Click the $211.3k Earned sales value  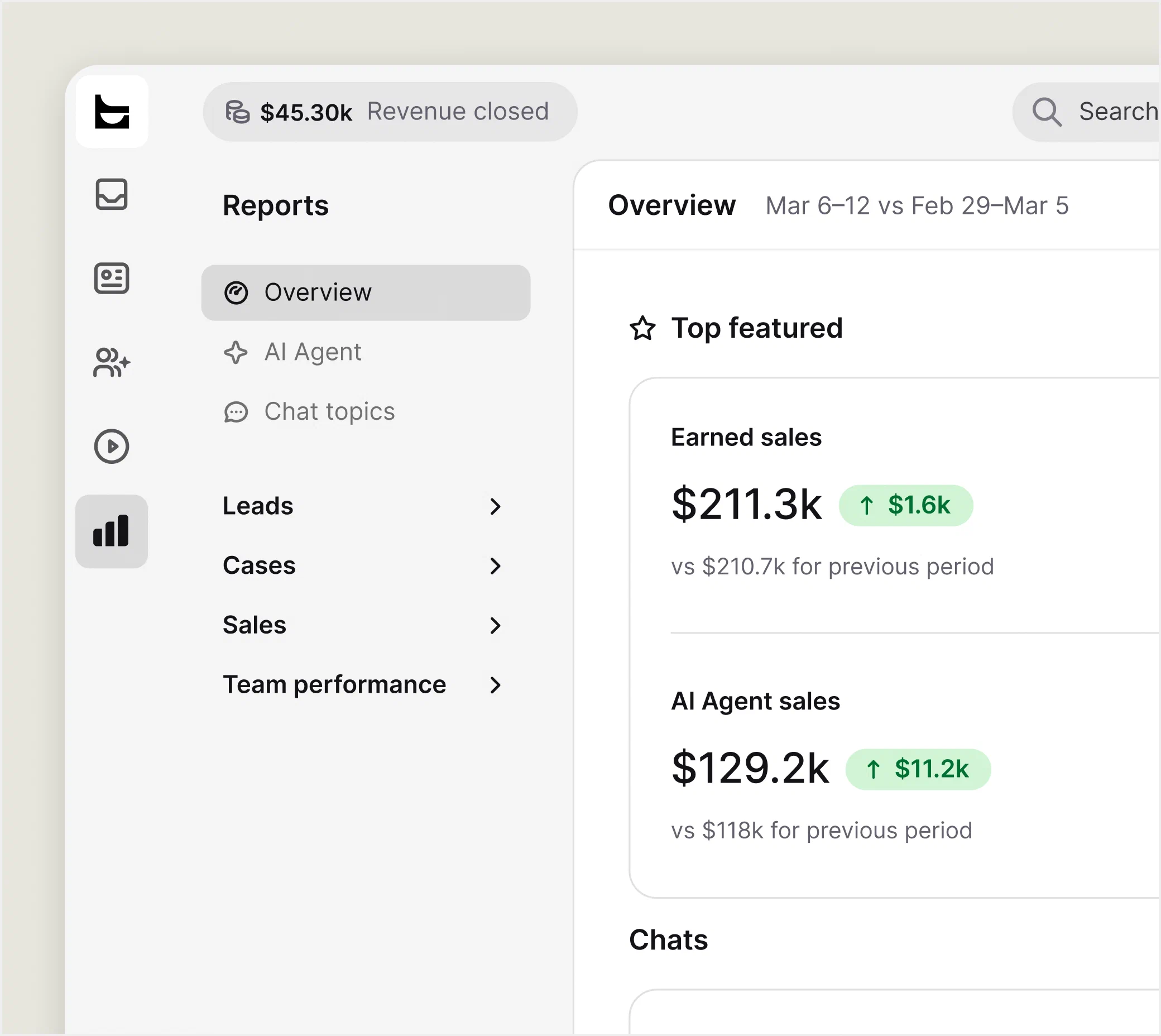[x=747, y=505]
